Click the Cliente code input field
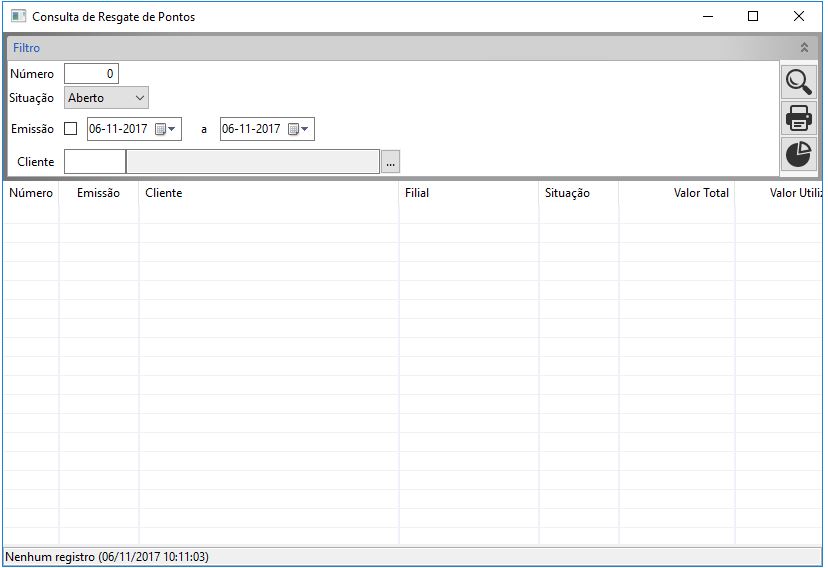Screen dimensions: 828x568 point(95,162)
